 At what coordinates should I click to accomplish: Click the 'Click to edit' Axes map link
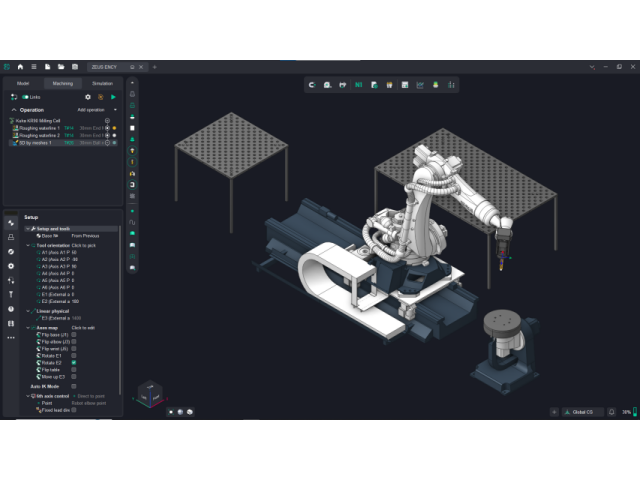click(83, 327)
